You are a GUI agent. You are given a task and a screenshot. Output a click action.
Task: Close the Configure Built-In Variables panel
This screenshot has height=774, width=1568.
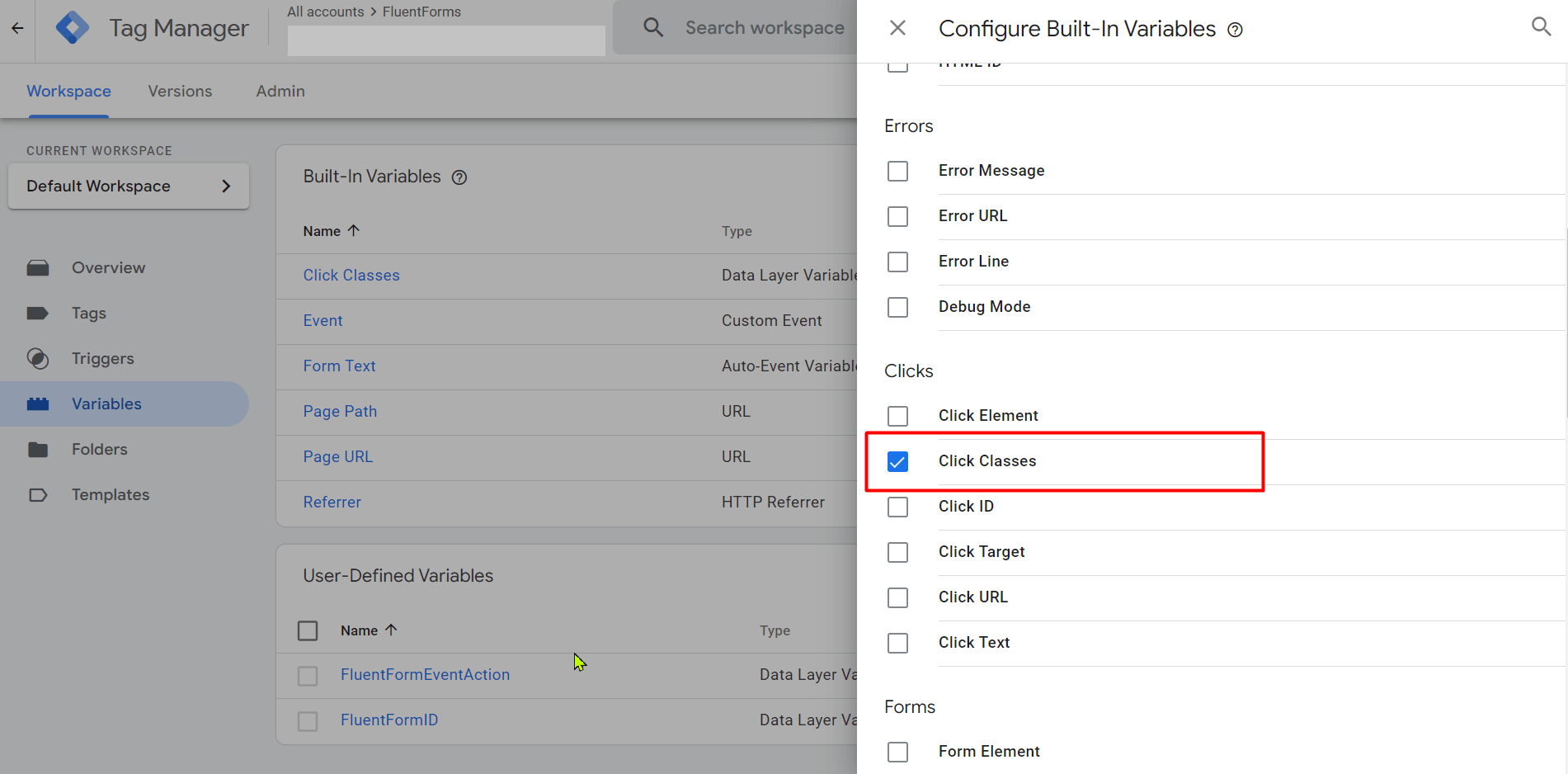point(898,28)
